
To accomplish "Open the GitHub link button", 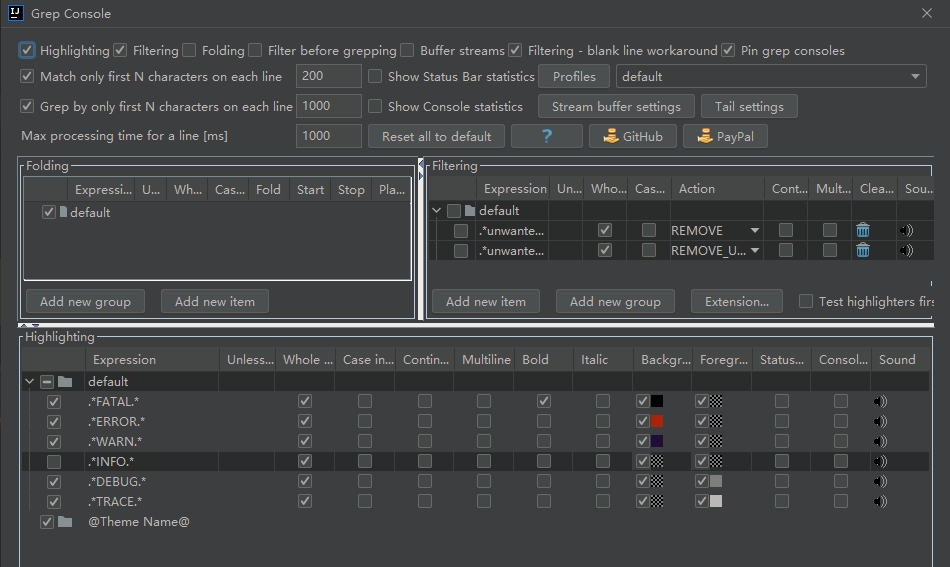I will click(632, 136).
